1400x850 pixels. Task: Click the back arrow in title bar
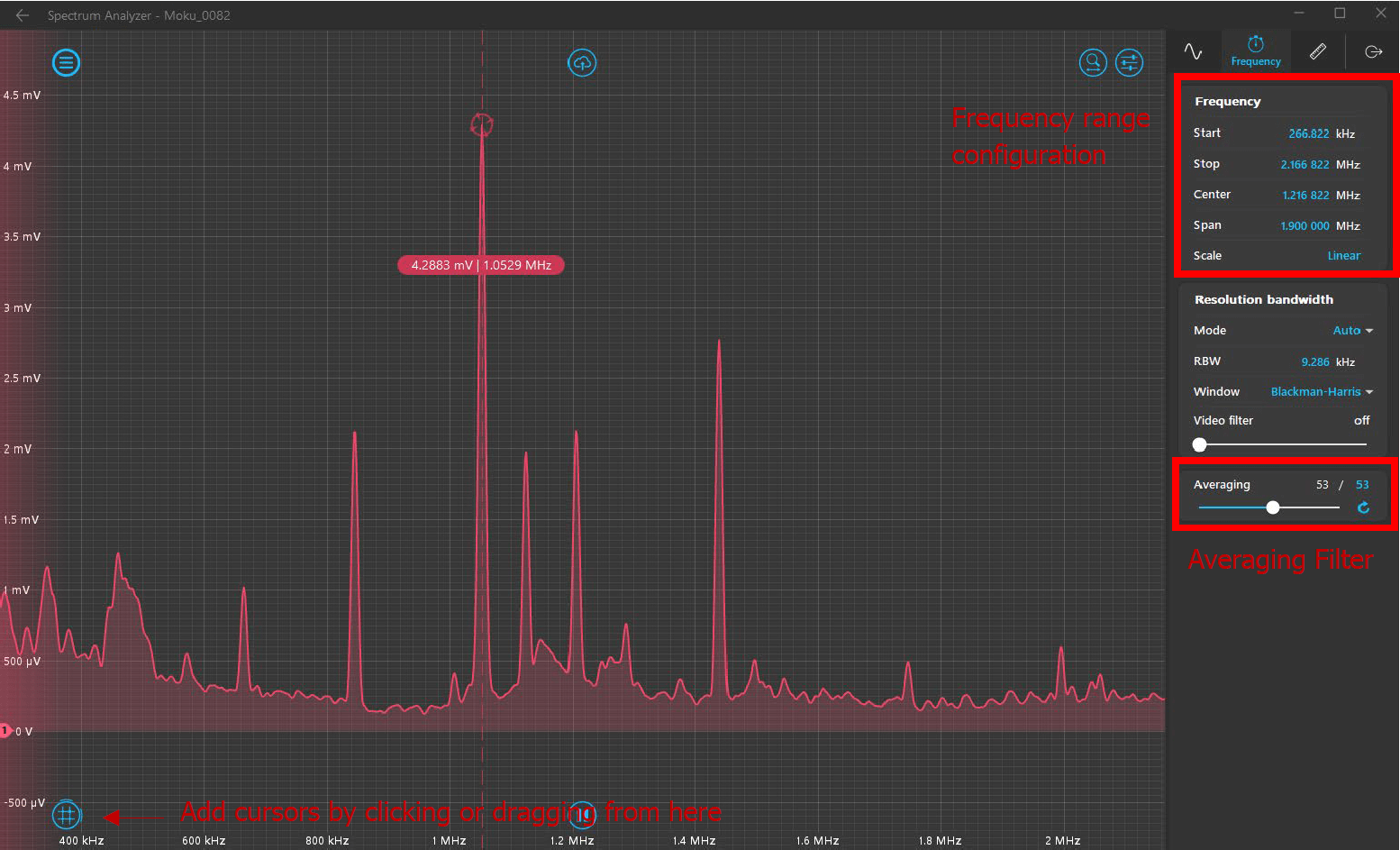(23, 15)
